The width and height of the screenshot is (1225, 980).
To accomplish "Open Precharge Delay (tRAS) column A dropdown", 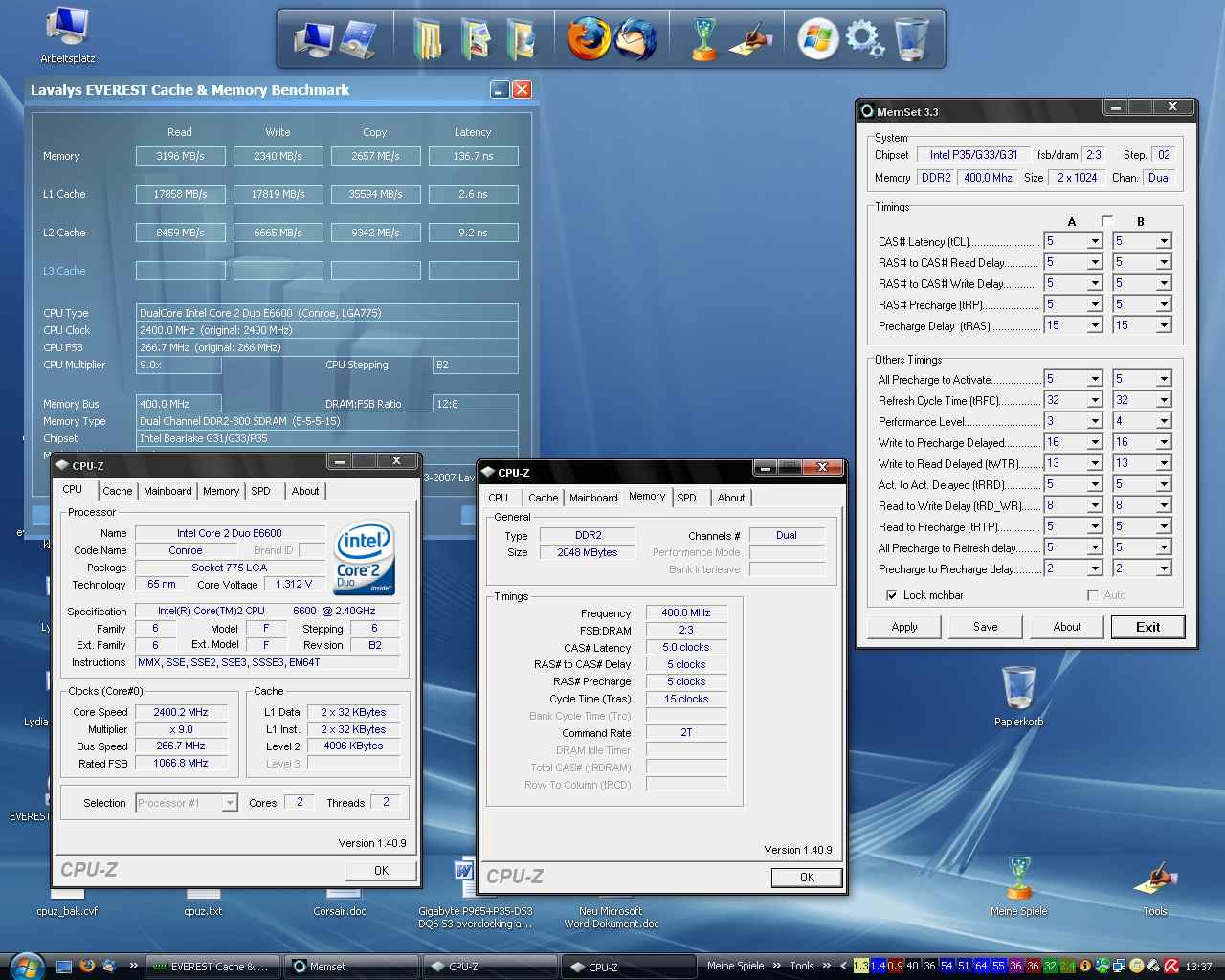I will (1095, 325).
